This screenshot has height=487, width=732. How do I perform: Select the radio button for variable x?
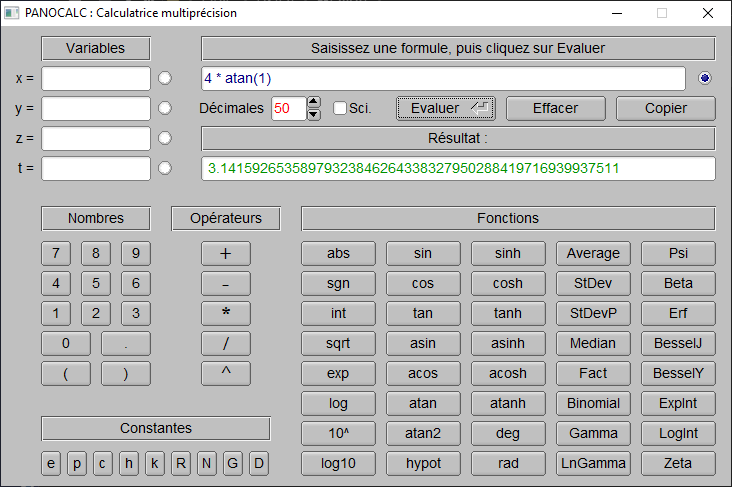coord(166,78)
